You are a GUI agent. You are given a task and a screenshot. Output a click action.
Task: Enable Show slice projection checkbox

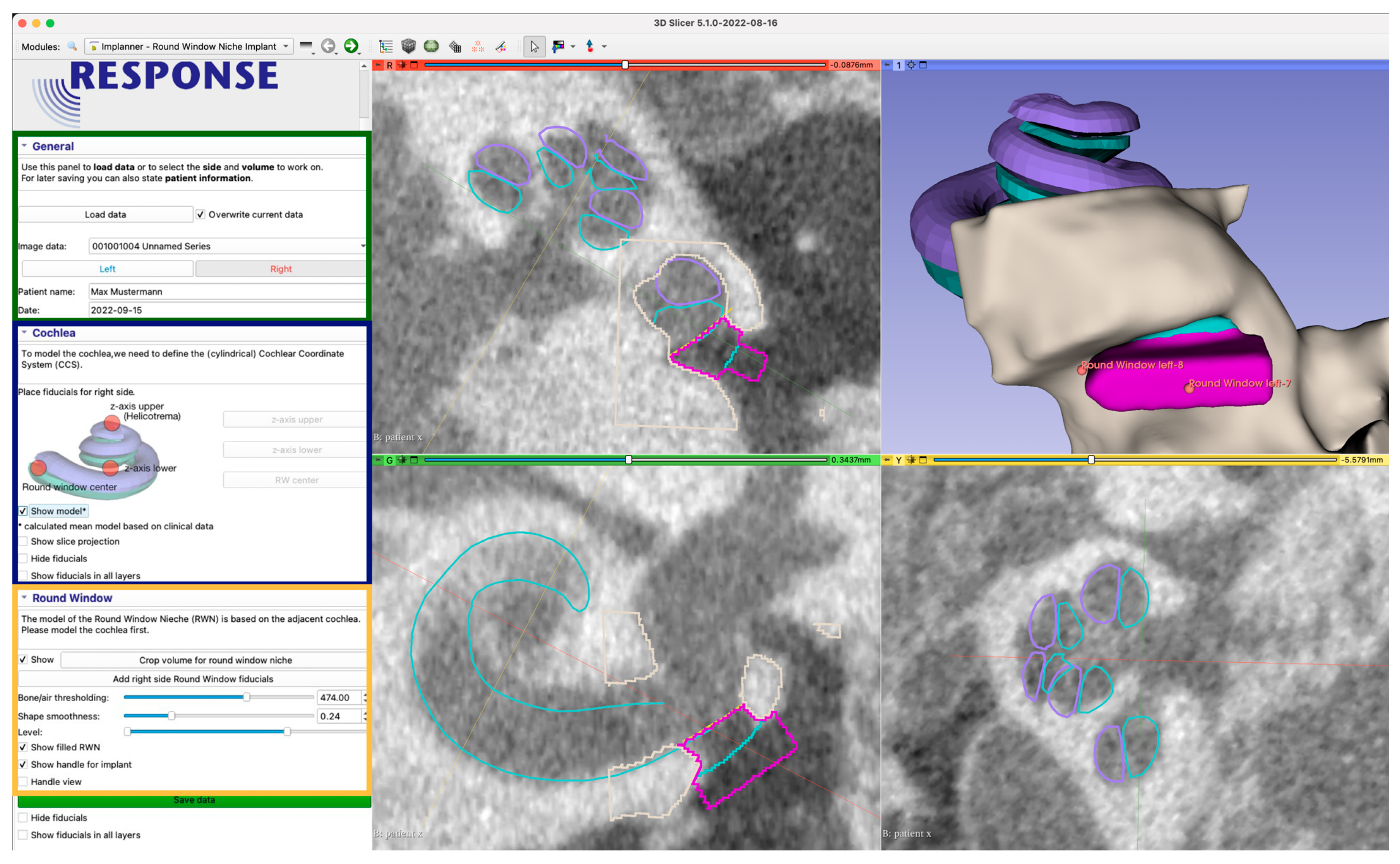point(23,541)
